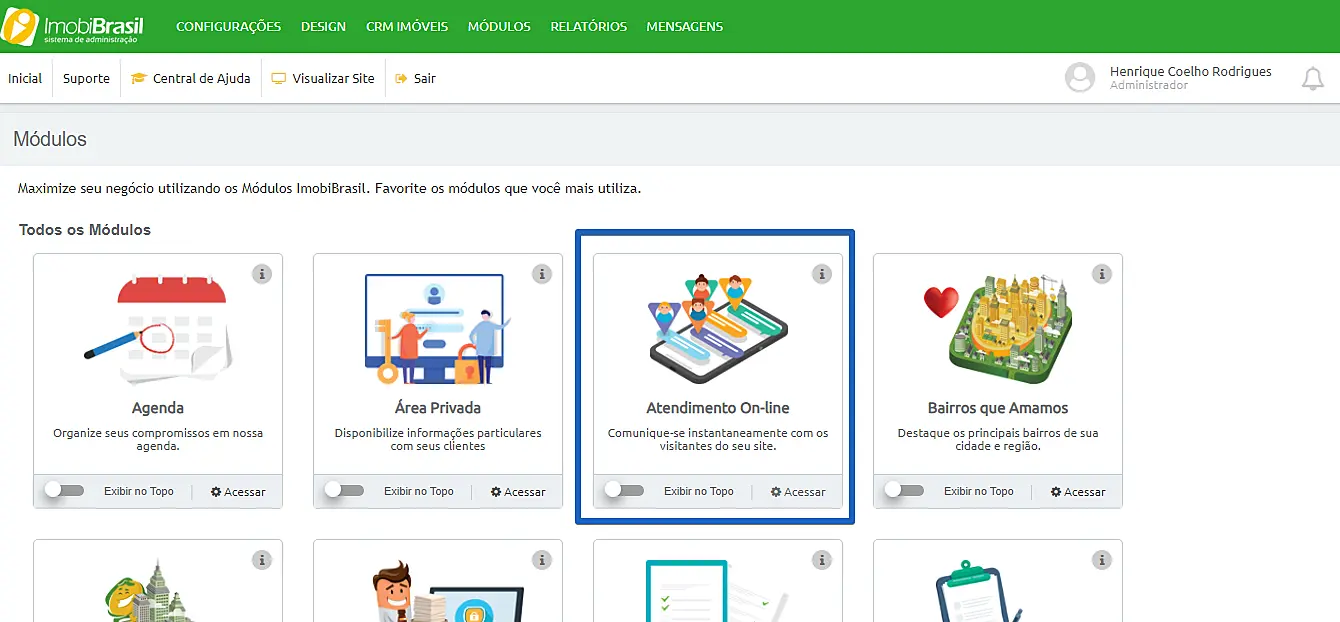Open info icon on Atendimento On-line card
This screenshot has width=1340, height=622.
(822, 273)
